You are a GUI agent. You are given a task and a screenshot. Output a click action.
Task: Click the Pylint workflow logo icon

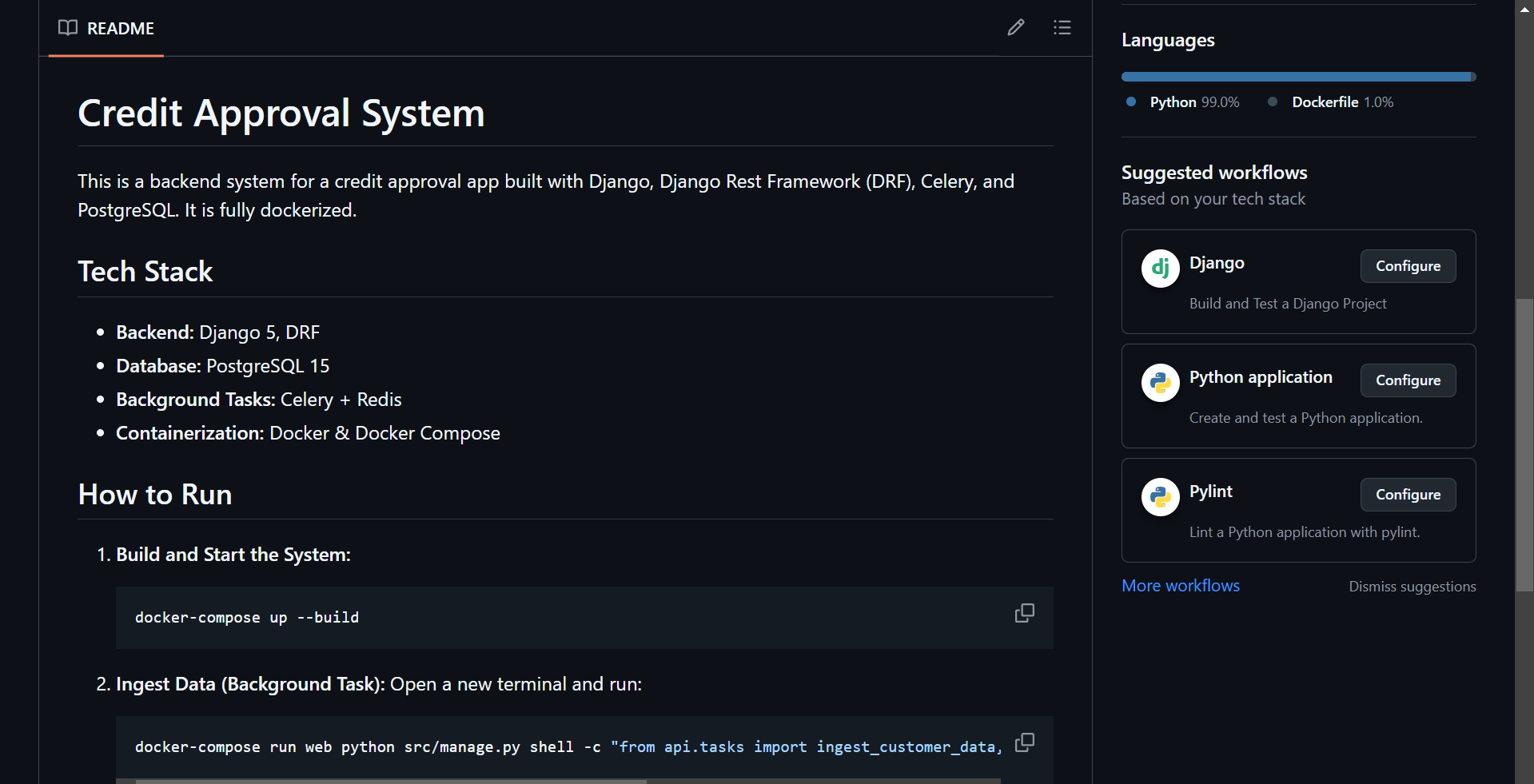tap(1160, 497)
